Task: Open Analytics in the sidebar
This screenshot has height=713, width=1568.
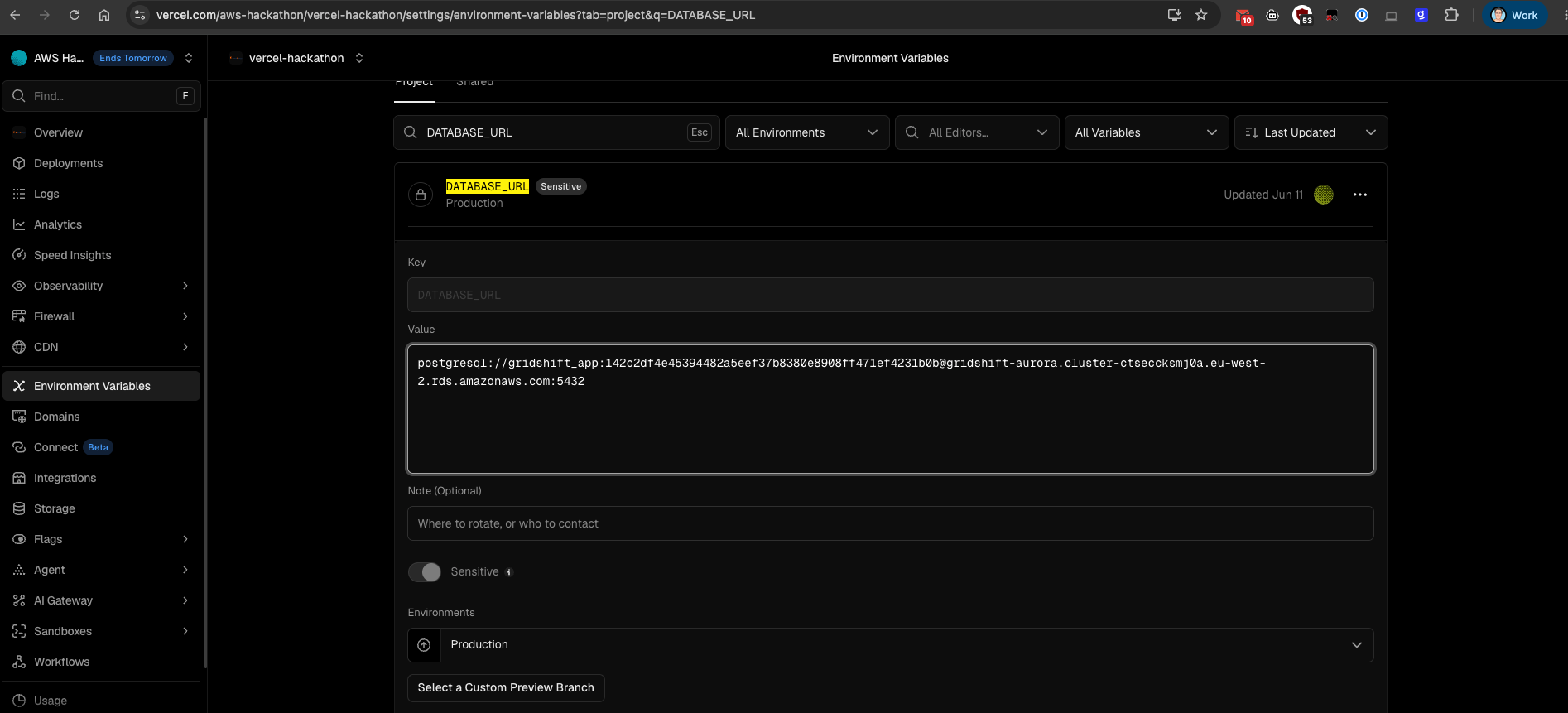Action: pyautogui.click(x=102, y=224)
